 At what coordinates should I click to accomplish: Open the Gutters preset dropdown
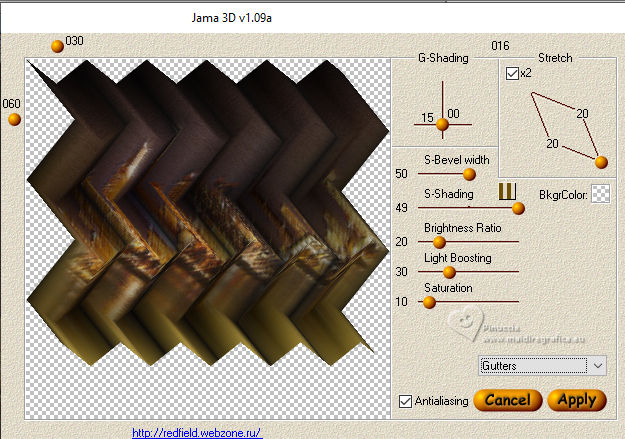[542, 366]
